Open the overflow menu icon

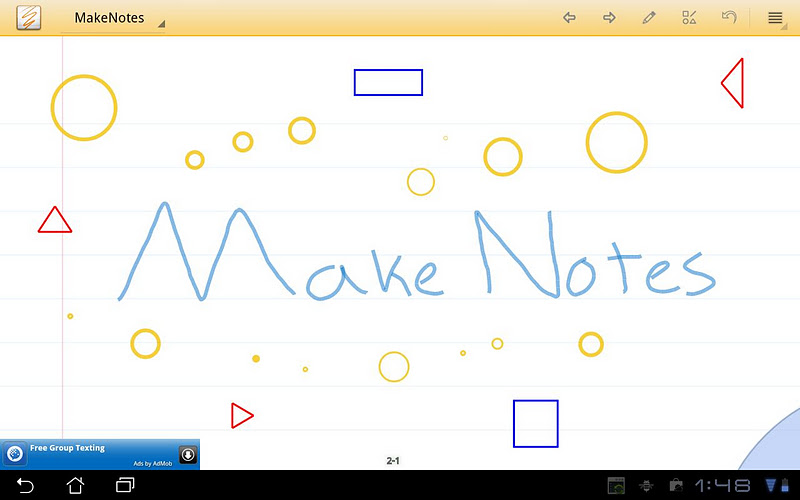[x=776, y=18]
